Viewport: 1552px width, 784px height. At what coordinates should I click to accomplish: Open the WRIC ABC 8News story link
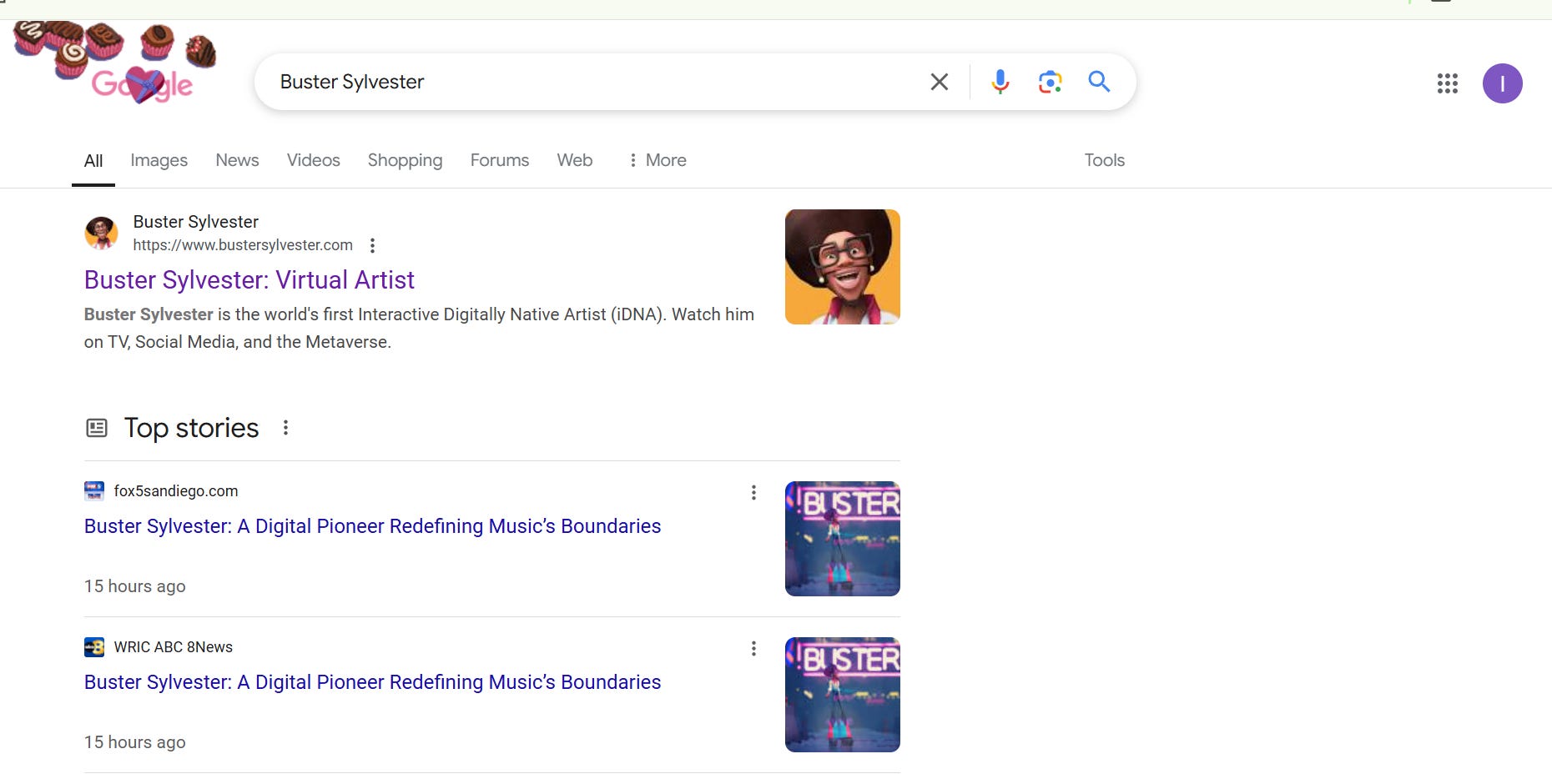tap(372, 682)
